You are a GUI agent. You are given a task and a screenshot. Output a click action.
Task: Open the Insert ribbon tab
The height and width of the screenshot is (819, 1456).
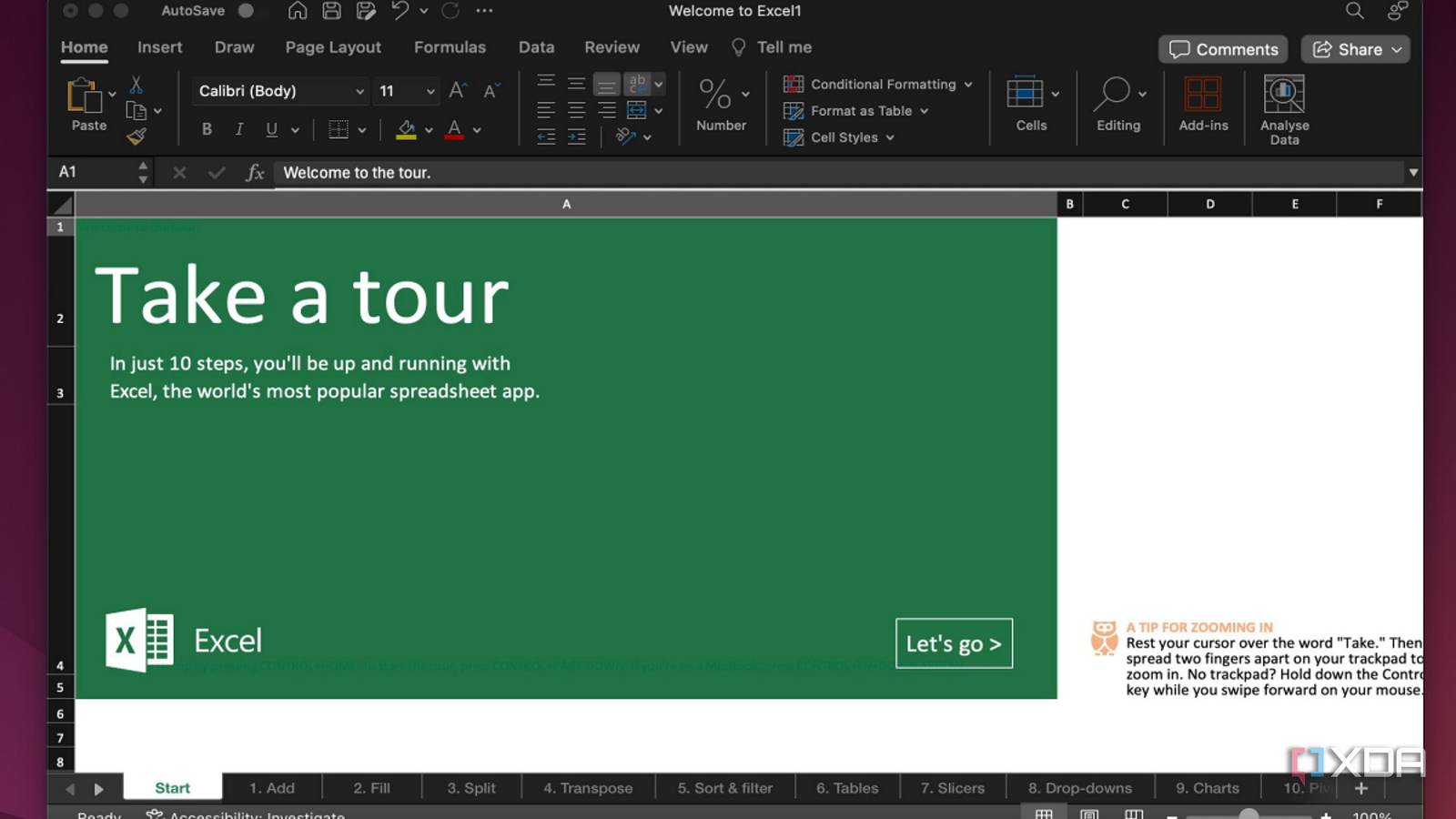coord(159,47)
